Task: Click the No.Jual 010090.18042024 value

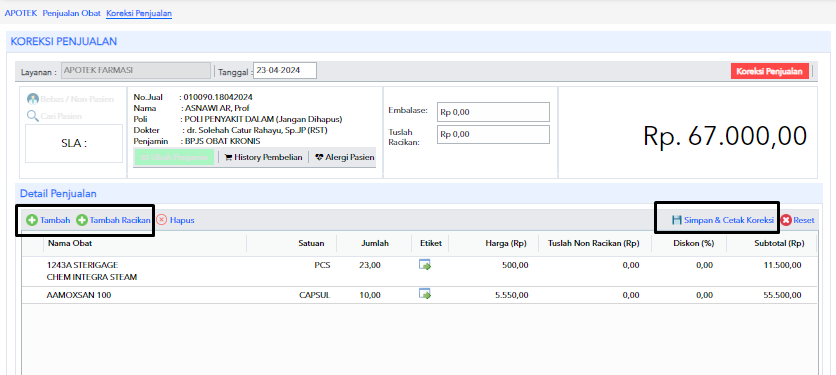Action: pos(218,97)
